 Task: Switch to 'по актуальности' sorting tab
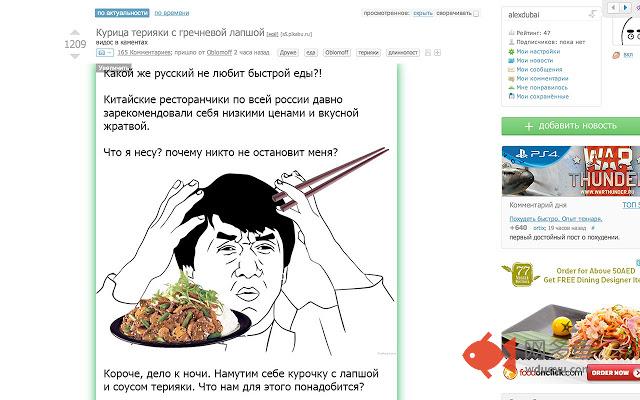[x=122, y=13]
